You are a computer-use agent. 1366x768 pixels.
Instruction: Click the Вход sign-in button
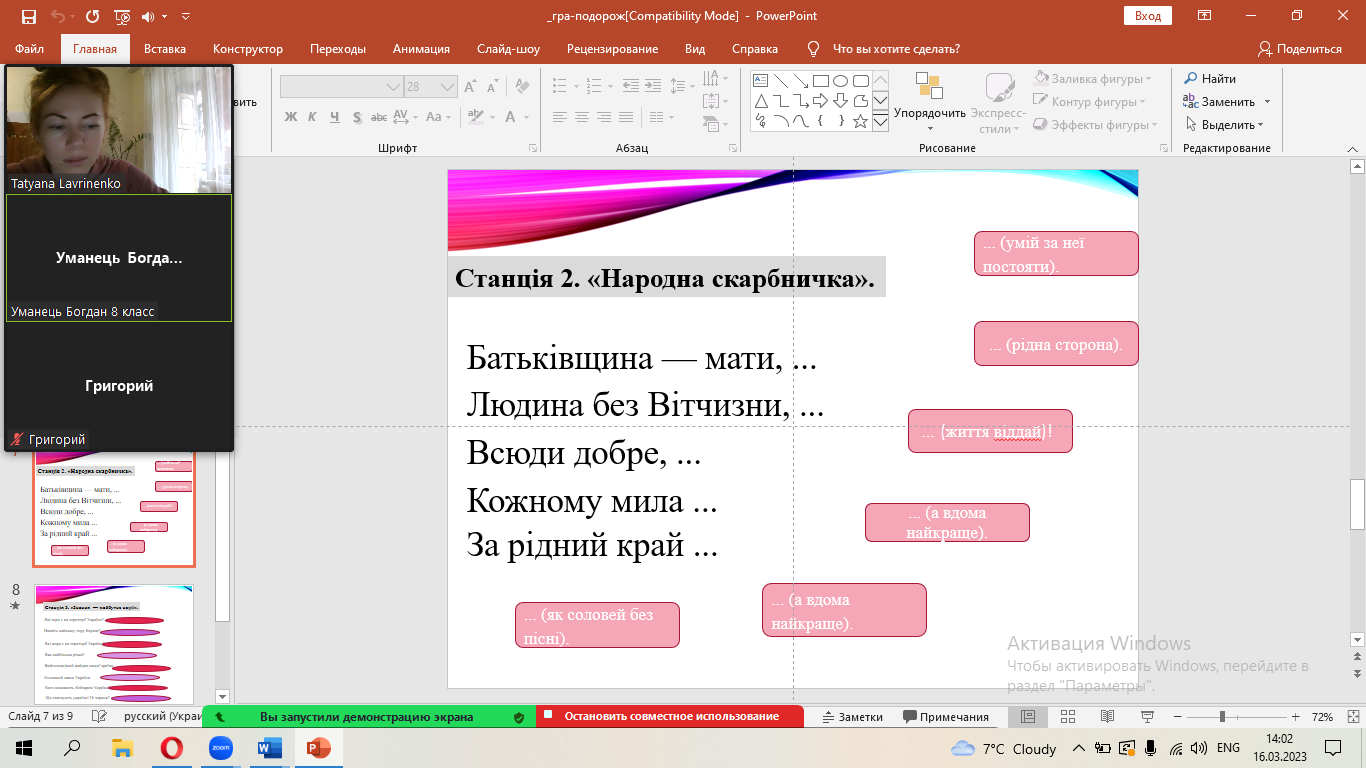click(x=1148, y=16)
